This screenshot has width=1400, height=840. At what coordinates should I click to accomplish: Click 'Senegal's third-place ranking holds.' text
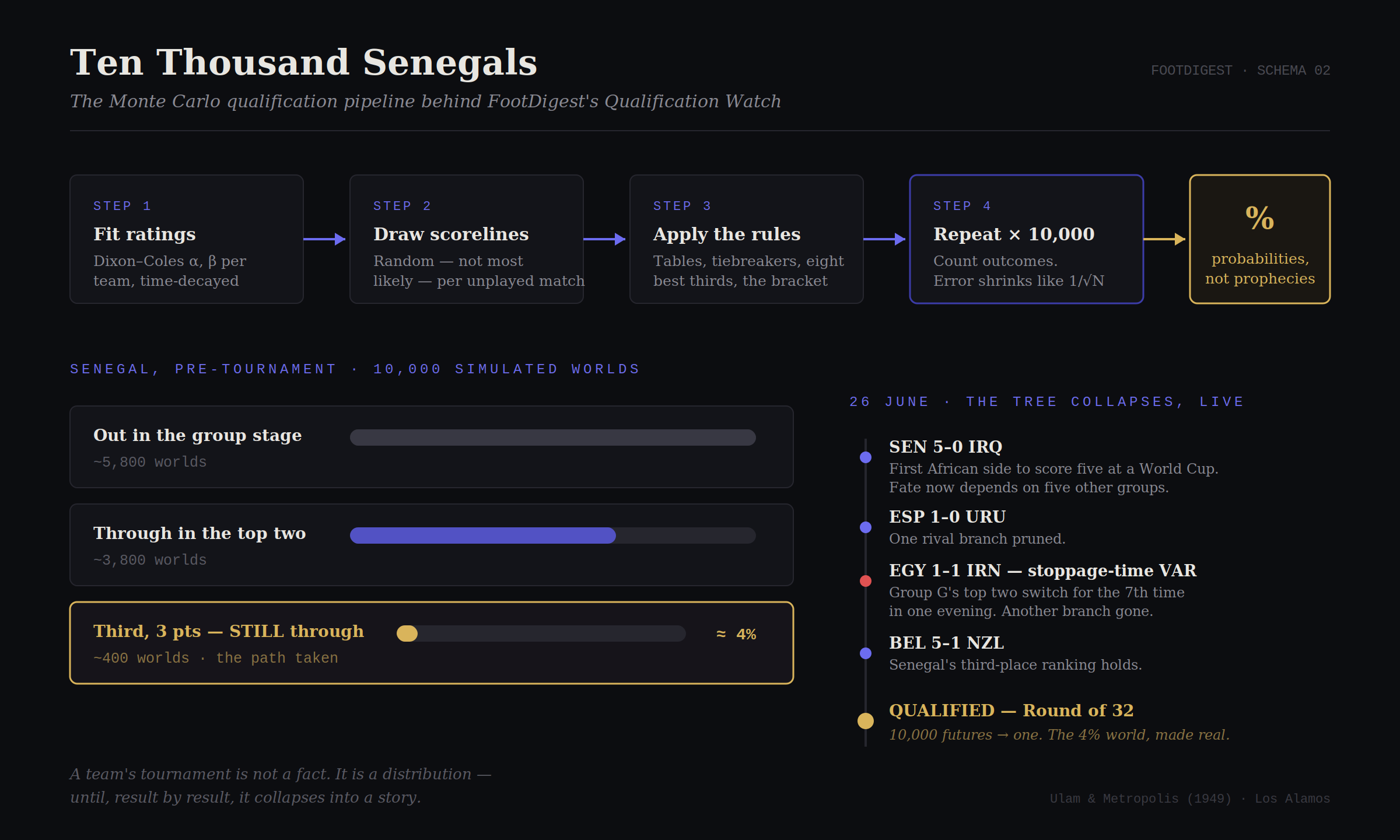[1016, 665]
